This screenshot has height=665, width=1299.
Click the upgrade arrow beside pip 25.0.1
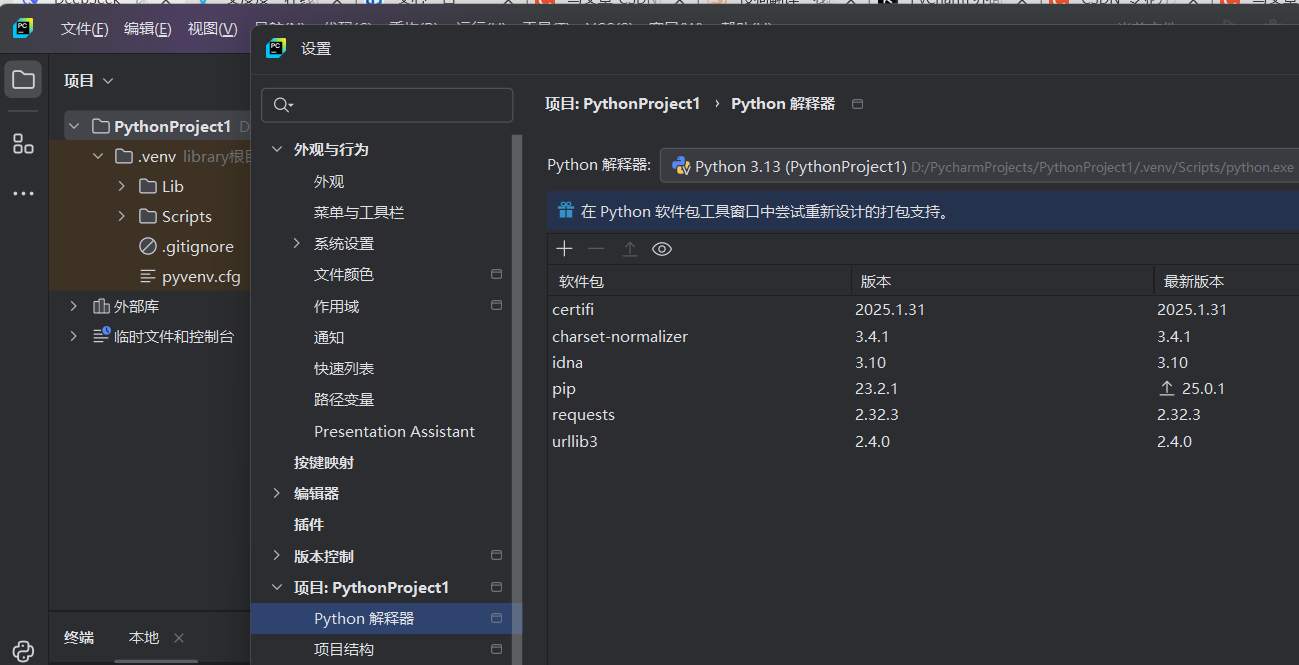pos(1166,388)
